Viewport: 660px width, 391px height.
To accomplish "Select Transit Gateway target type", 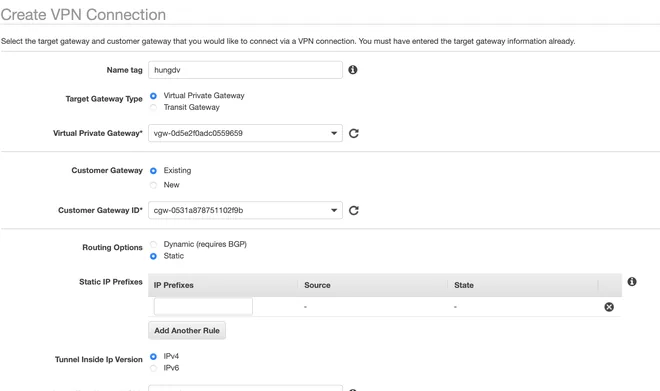I will (x=154, y=107).
